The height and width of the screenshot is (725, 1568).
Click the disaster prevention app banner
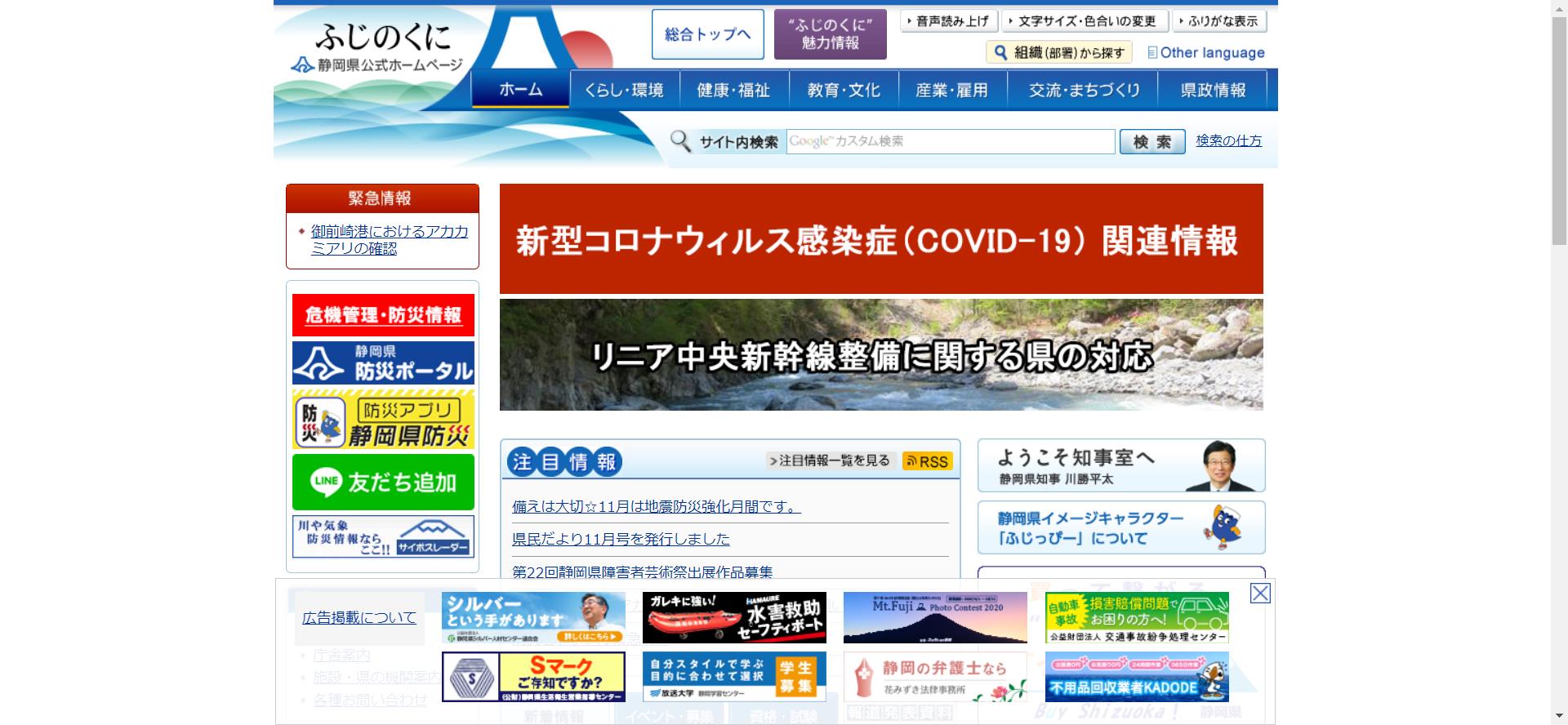tap(383, 420)
